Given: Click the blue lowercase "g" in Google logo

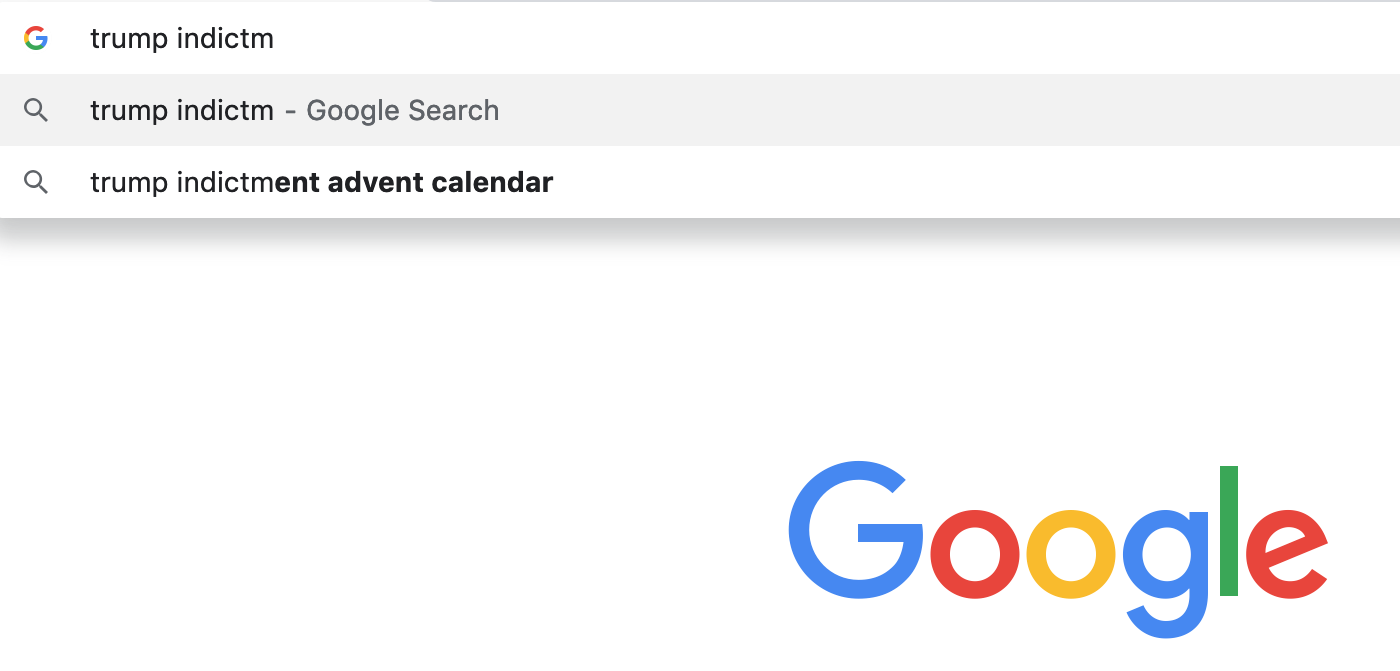Looking at the screenshot, I should click(x=1166, y=572).
